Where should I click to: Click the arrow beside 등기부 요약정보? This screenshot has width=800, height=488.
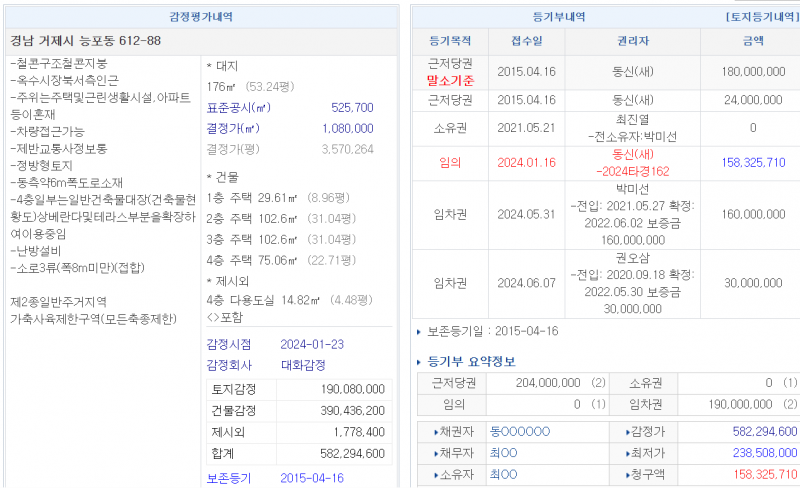419,361
